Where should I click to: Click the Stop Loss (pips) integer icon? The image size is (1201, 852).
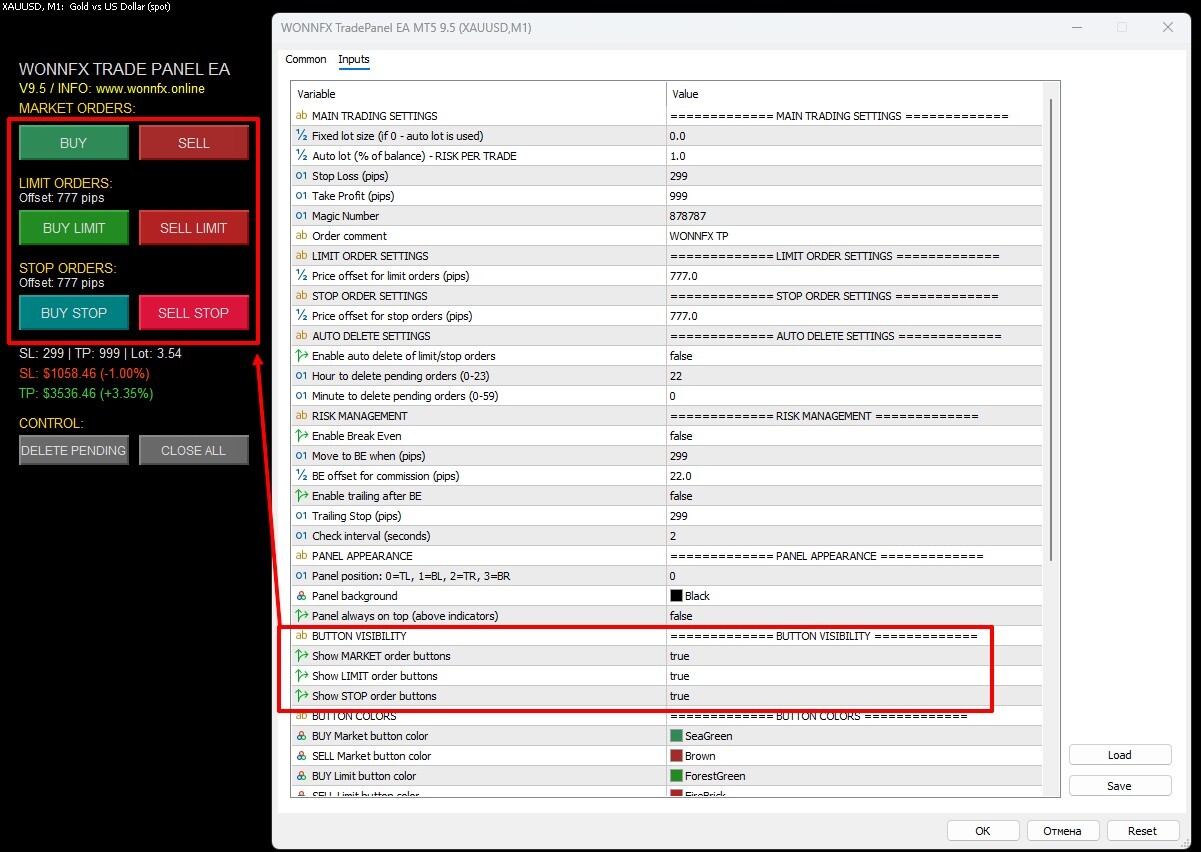click(x=301, y=176)
